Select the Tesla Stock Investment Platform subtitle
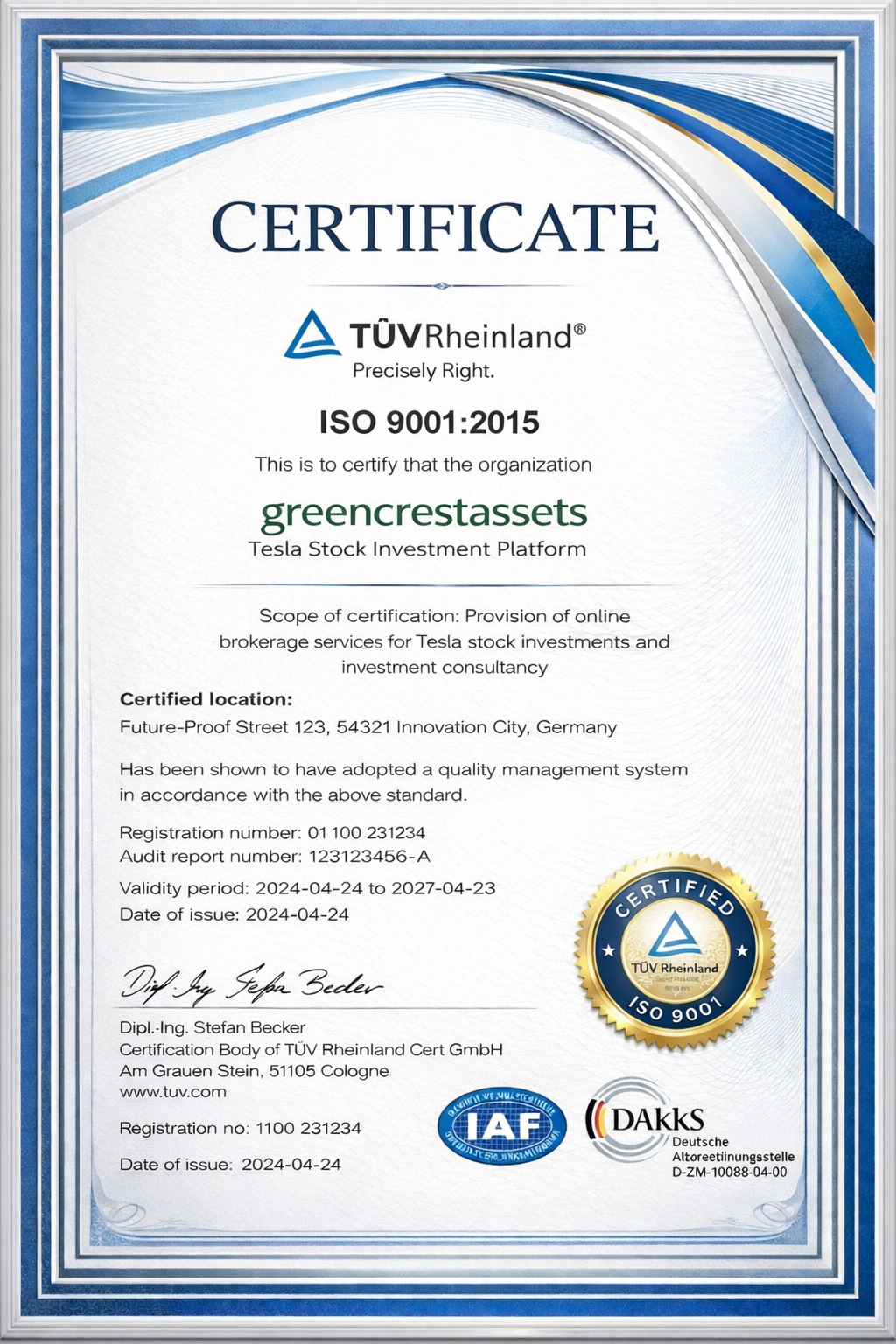The height and width of the screenshot is (1344, 896). (418, 551)
